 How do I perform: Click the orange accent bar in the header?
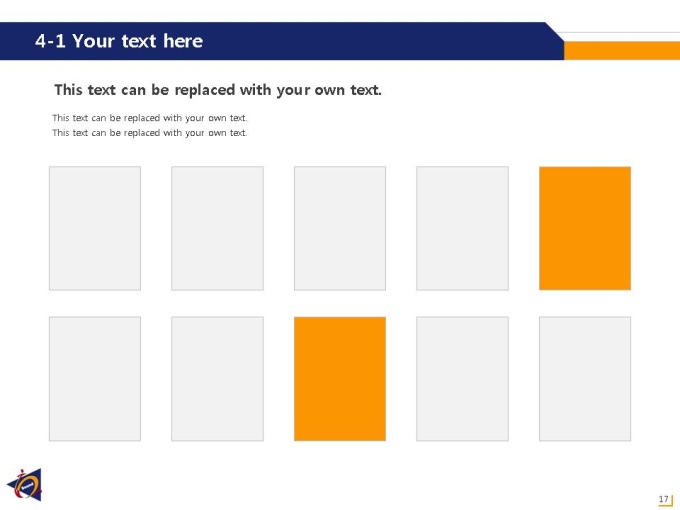tap(622, 51)
